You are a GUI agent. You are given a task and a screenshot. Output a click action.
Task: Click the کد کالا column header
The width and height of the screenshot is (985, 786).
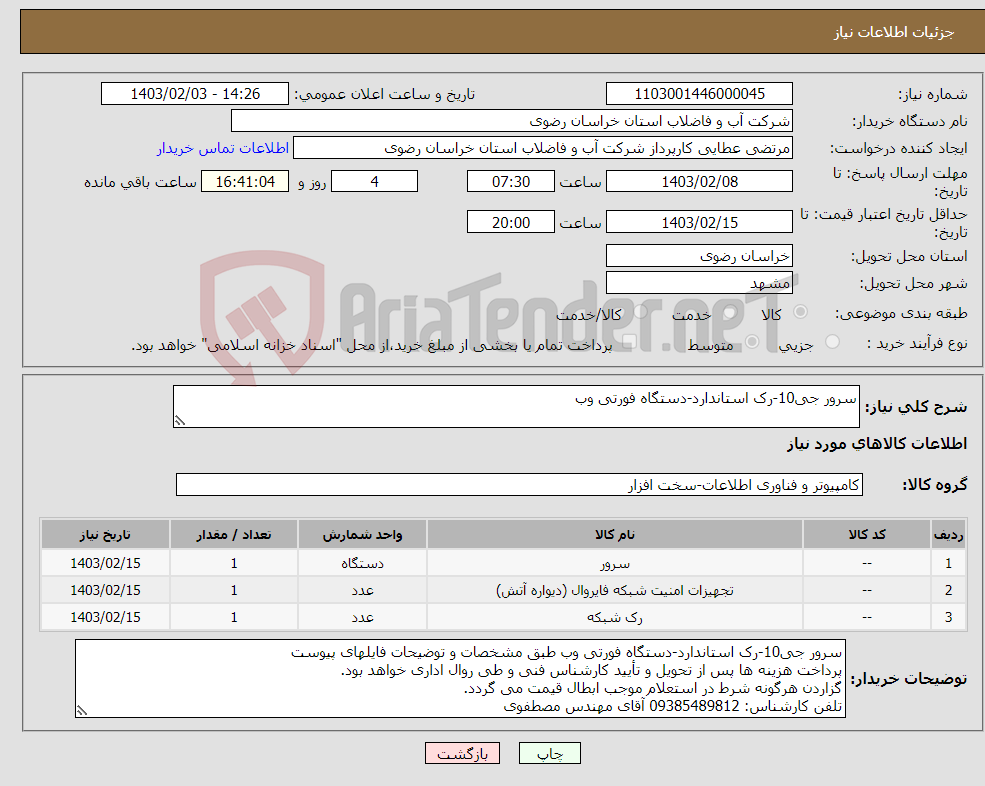(867, 535)
